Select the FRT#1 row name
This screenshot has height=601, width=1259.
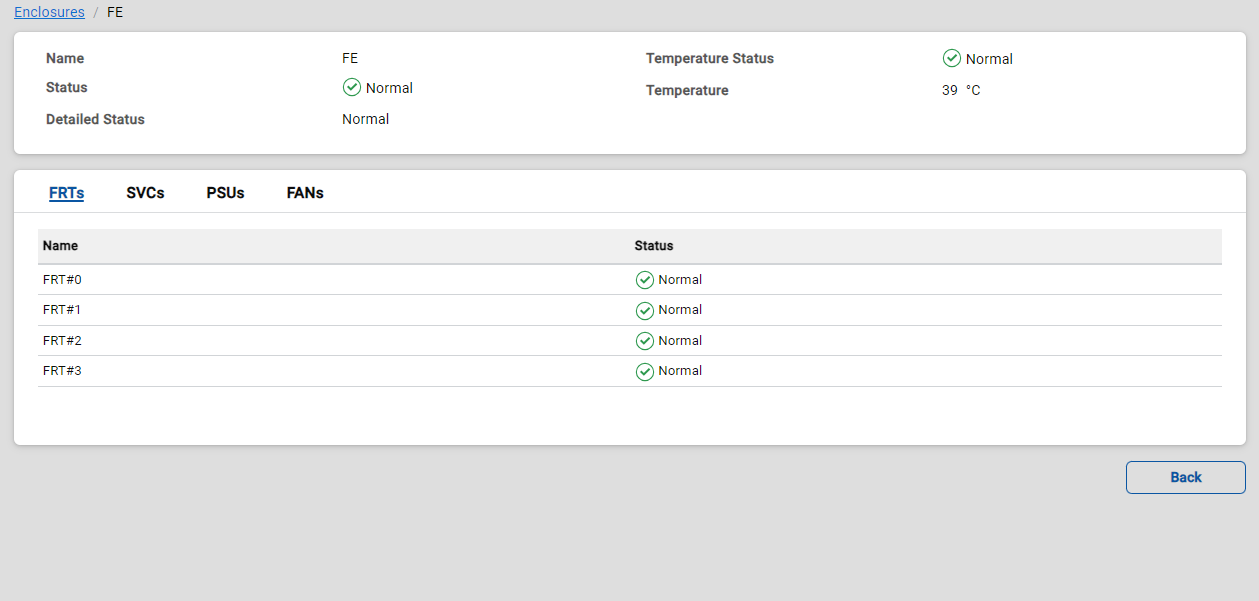[x=62, y=310]
